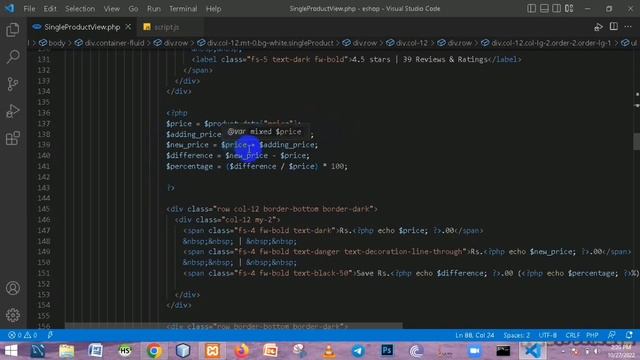Open the Extensions view
Image resolution: width=640 pixels, height=360 pixels.
tap(13, 138)
